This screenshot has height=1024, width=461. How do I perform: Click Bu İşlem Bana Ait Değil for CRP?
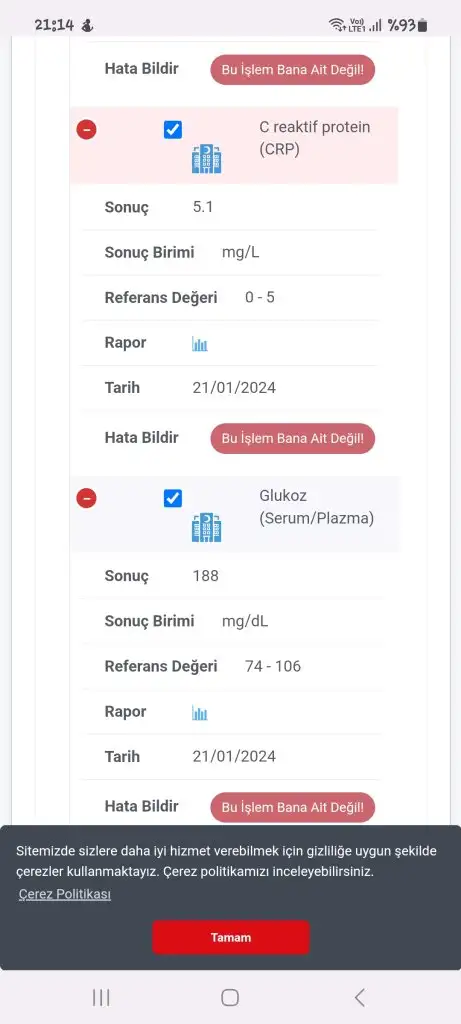point(293,438)
